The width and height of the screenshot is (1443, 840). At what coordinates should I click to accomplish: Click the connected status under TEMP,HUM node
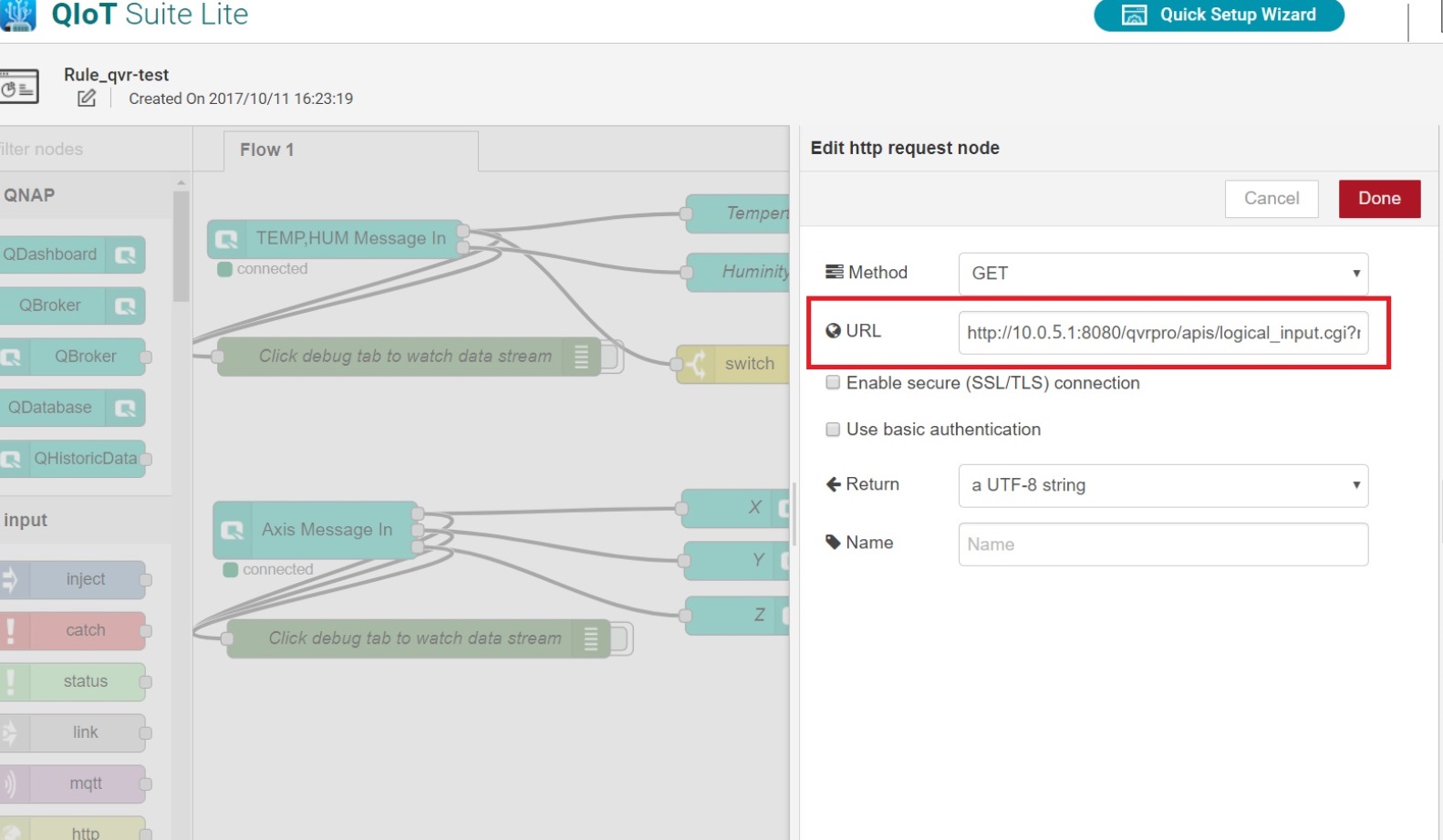263,269
